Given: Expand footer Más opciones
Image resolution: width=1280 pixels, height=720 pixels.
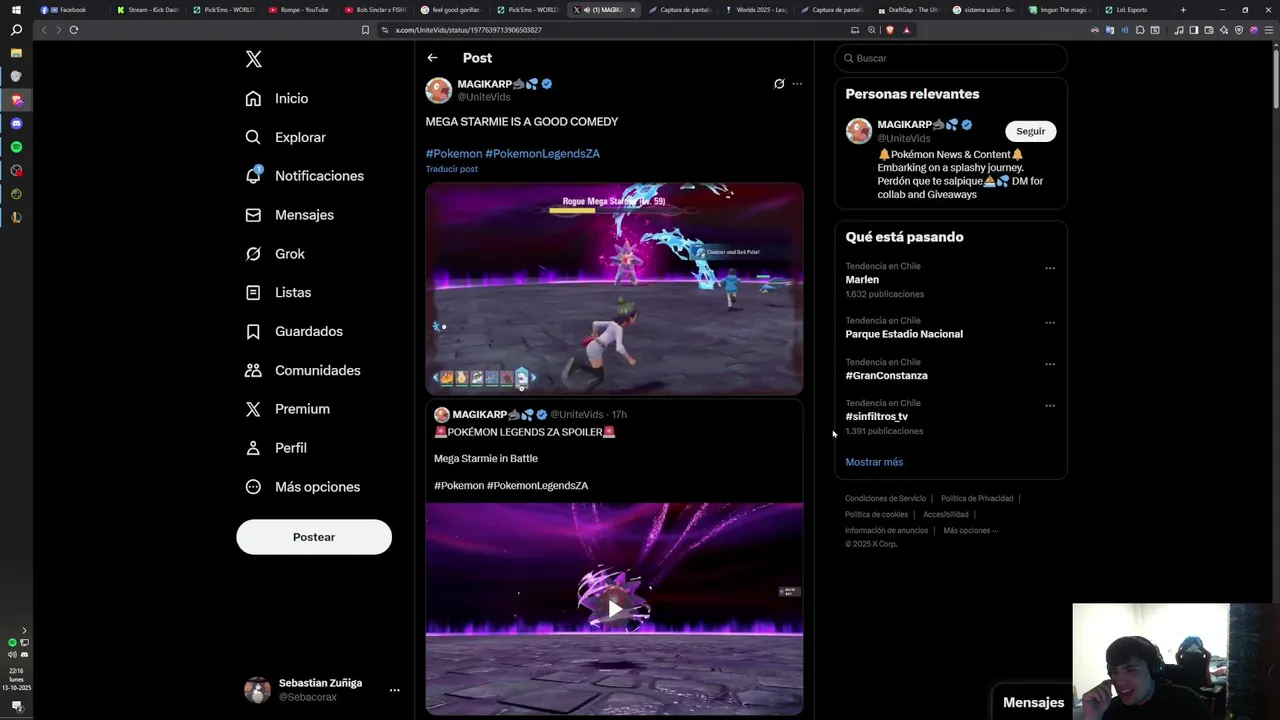Looking at the screenshot, I should pos(970,530).
